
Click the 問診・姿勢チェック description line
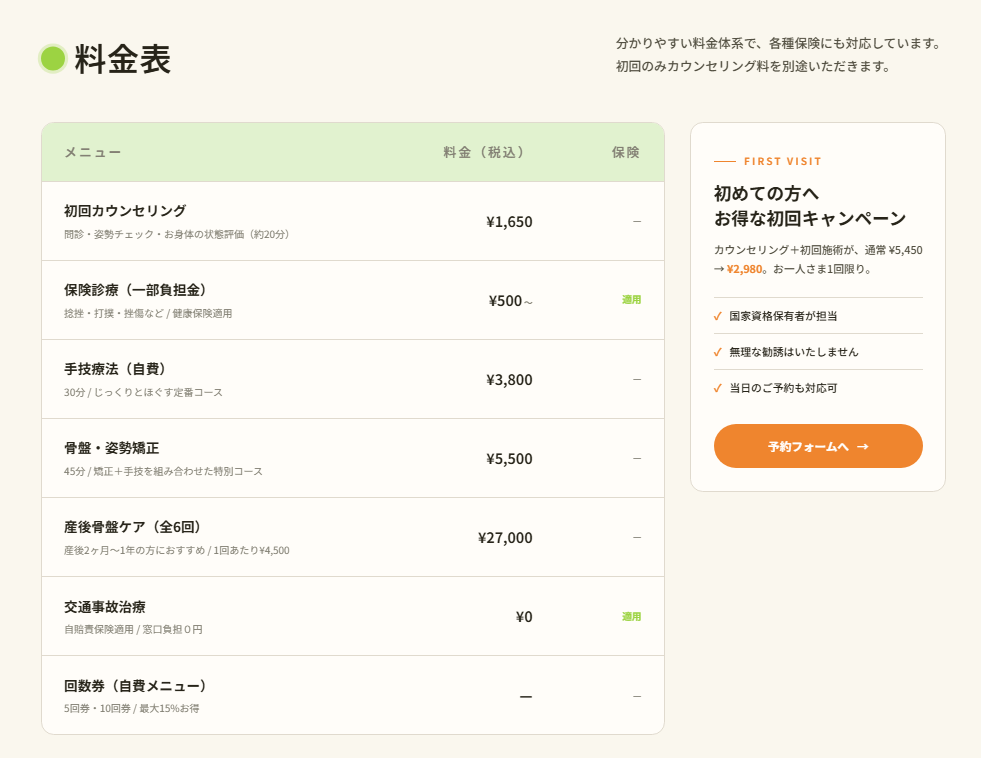[x=176, y=234]
